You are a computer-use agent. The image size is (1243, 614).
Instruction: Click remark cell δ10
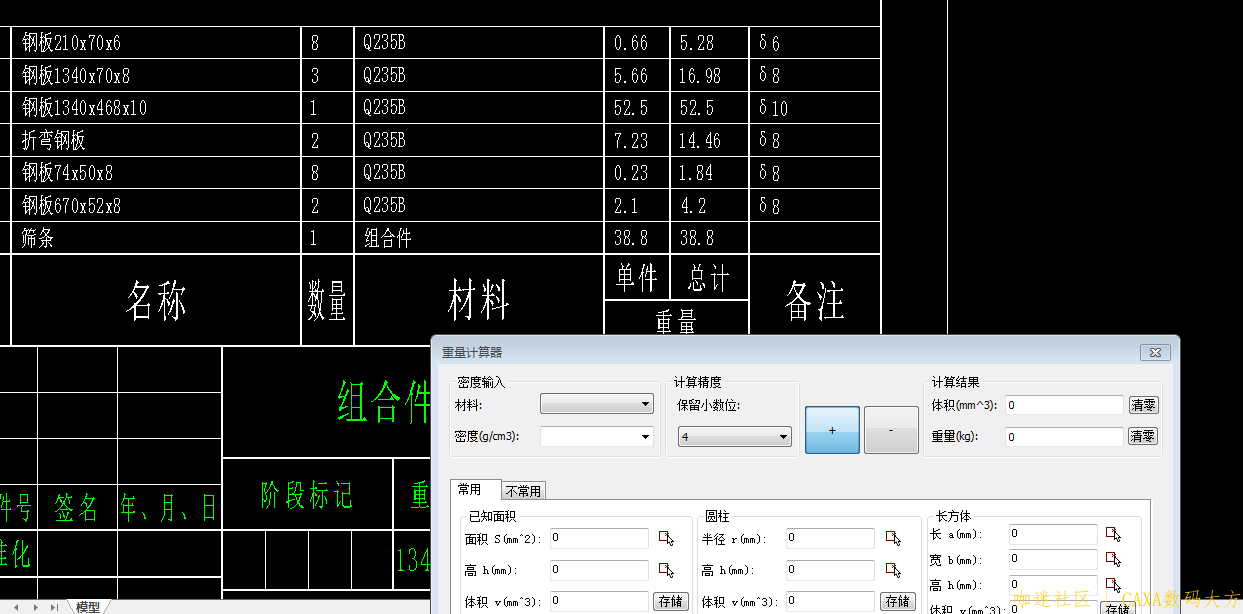tap(774, 108)
